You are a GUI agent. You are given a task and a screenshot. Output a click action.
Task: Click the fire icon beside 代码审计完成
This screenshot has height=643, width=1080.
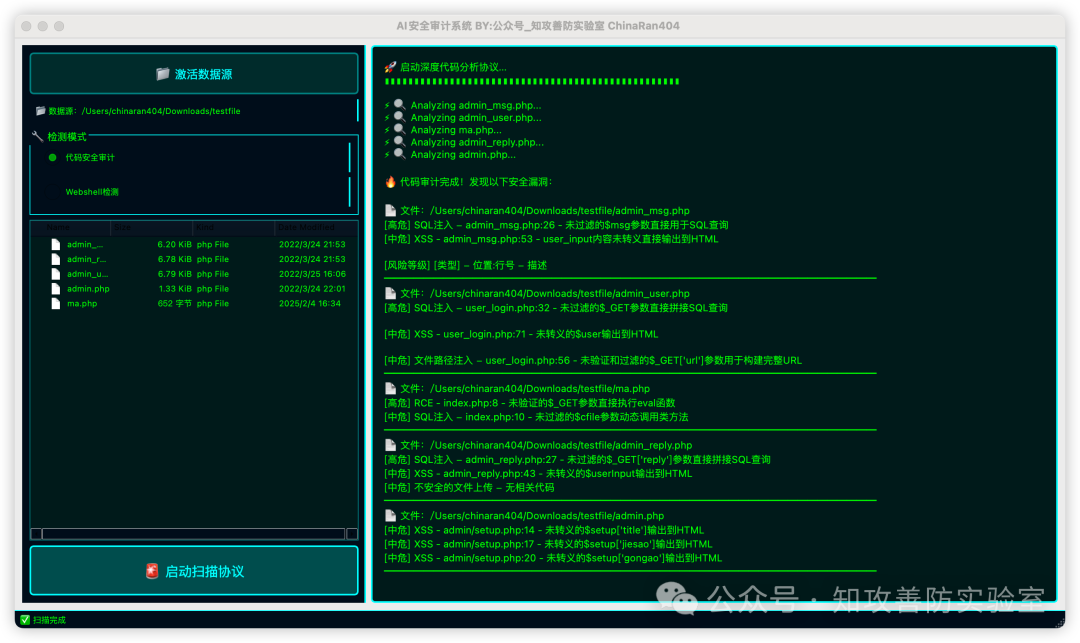[x=390, y=182]
